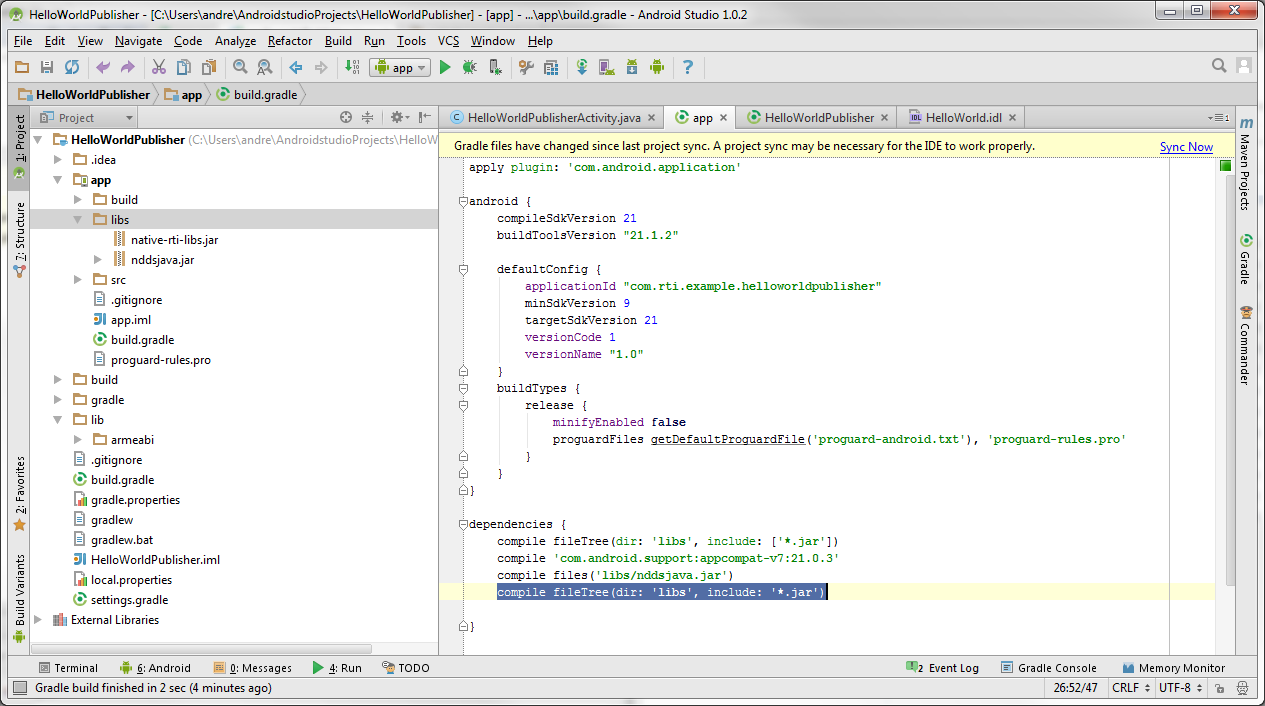
Task: Click Sync Project with Gradle Files icon
Action: (582, 67)
